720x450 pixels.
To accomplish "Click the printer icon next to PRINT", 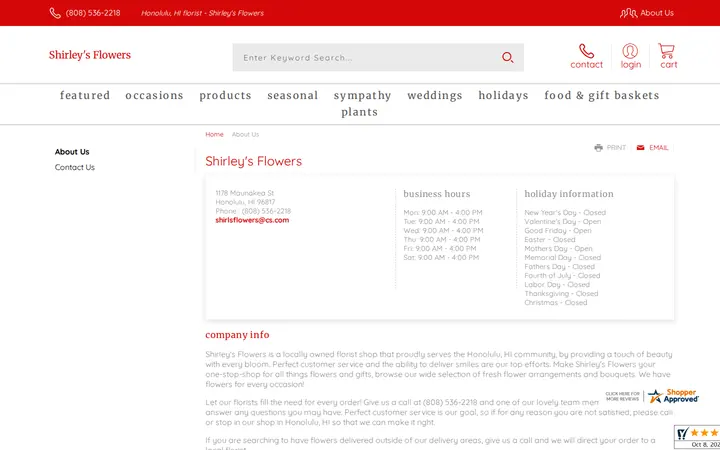I will [598, 147].
